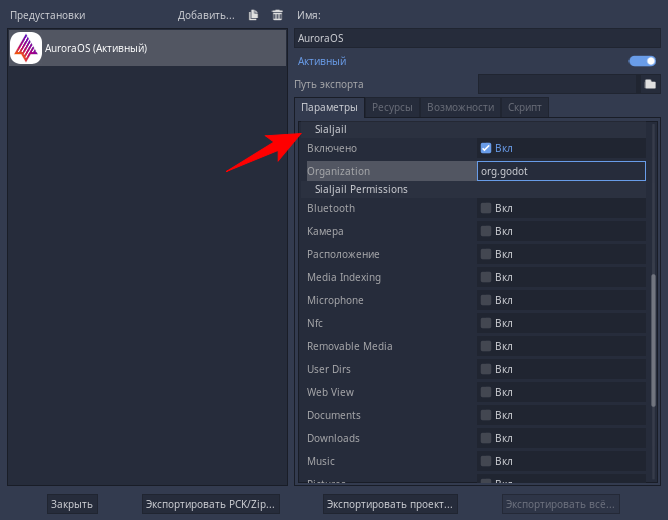Screen dimensions: 668x520
Task: Click the delete preset trash icon
Action: (277, 15)
